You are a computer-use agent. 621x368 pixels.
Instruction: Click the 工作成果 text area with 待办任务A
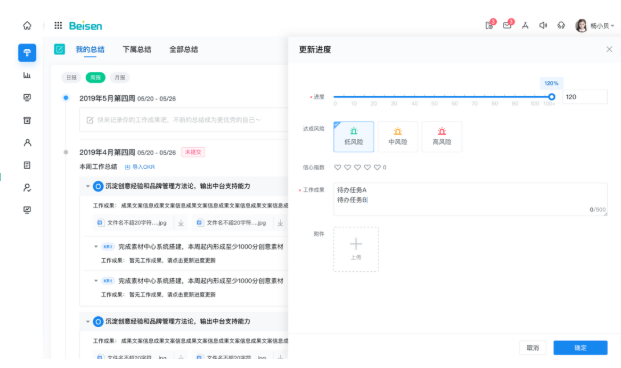click(471, 199)
